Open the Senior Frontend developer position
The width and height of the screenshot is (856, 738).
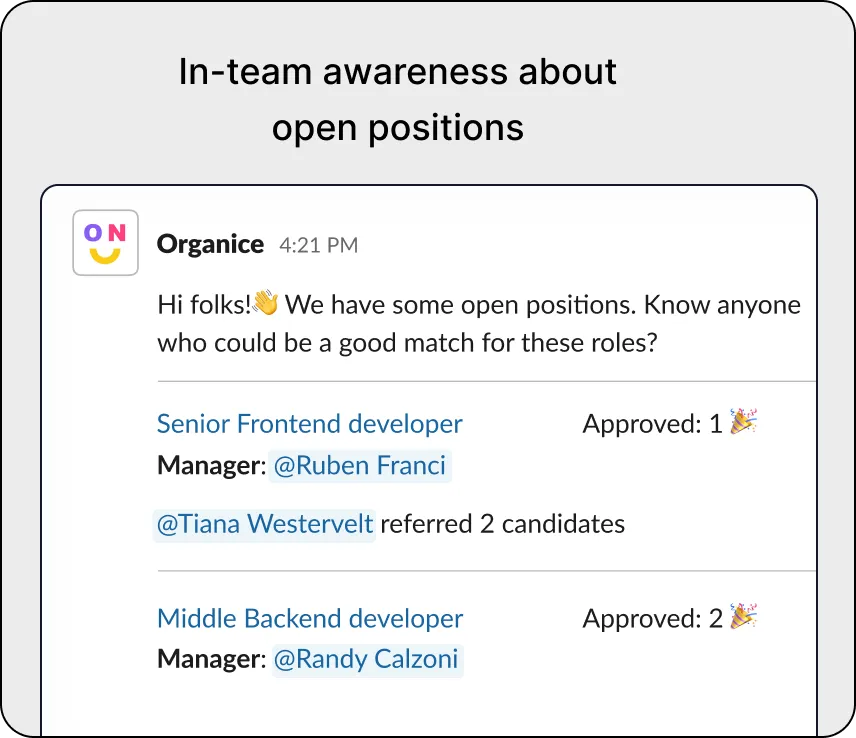pos(309,424)
